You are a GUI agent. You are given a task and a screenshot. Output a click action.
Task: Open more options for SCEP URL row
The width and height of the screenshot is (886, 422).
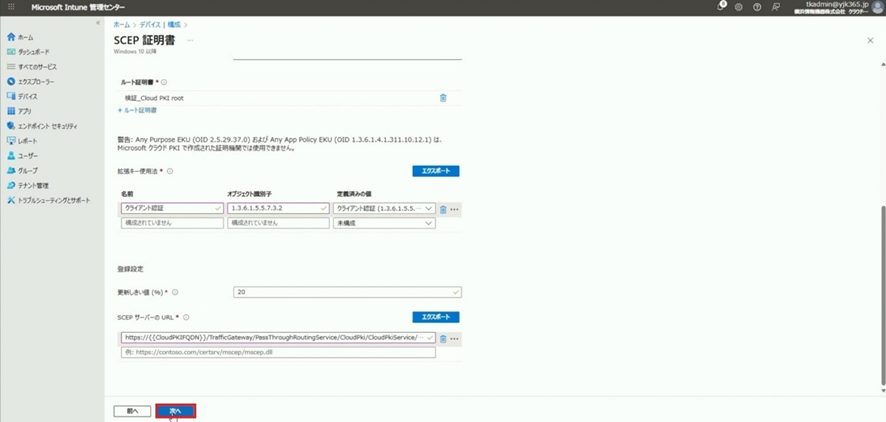point(455,339)
